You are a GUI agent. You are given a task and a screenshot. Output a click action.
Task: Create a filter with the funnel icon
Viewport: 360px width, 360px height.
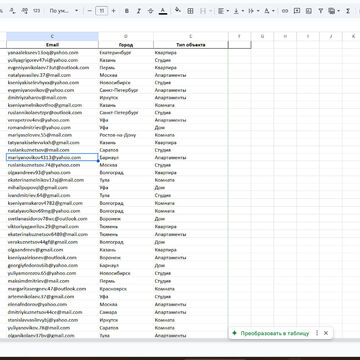pos(320,11)
